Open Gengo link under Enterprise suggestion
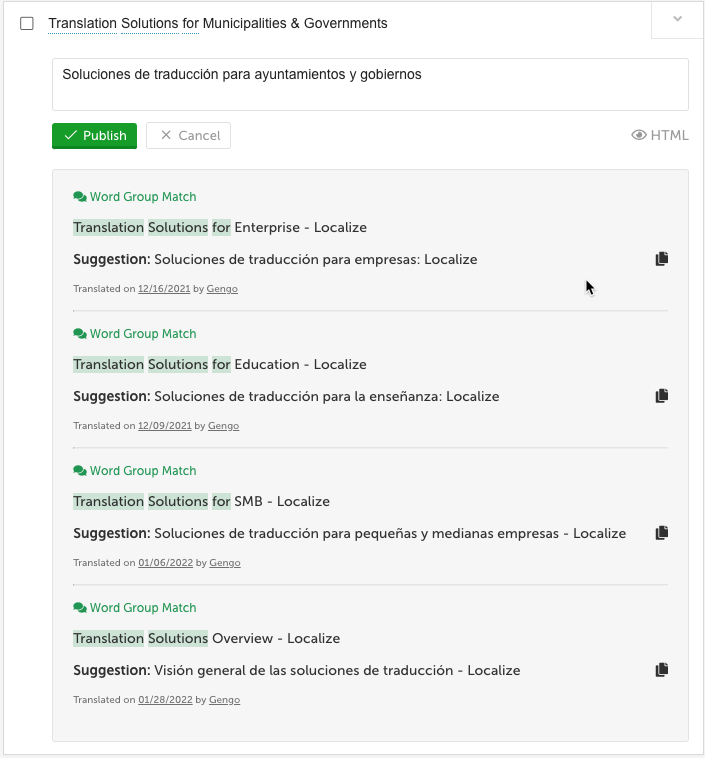The height and width of the screenshot is (758, 705). 222,289
